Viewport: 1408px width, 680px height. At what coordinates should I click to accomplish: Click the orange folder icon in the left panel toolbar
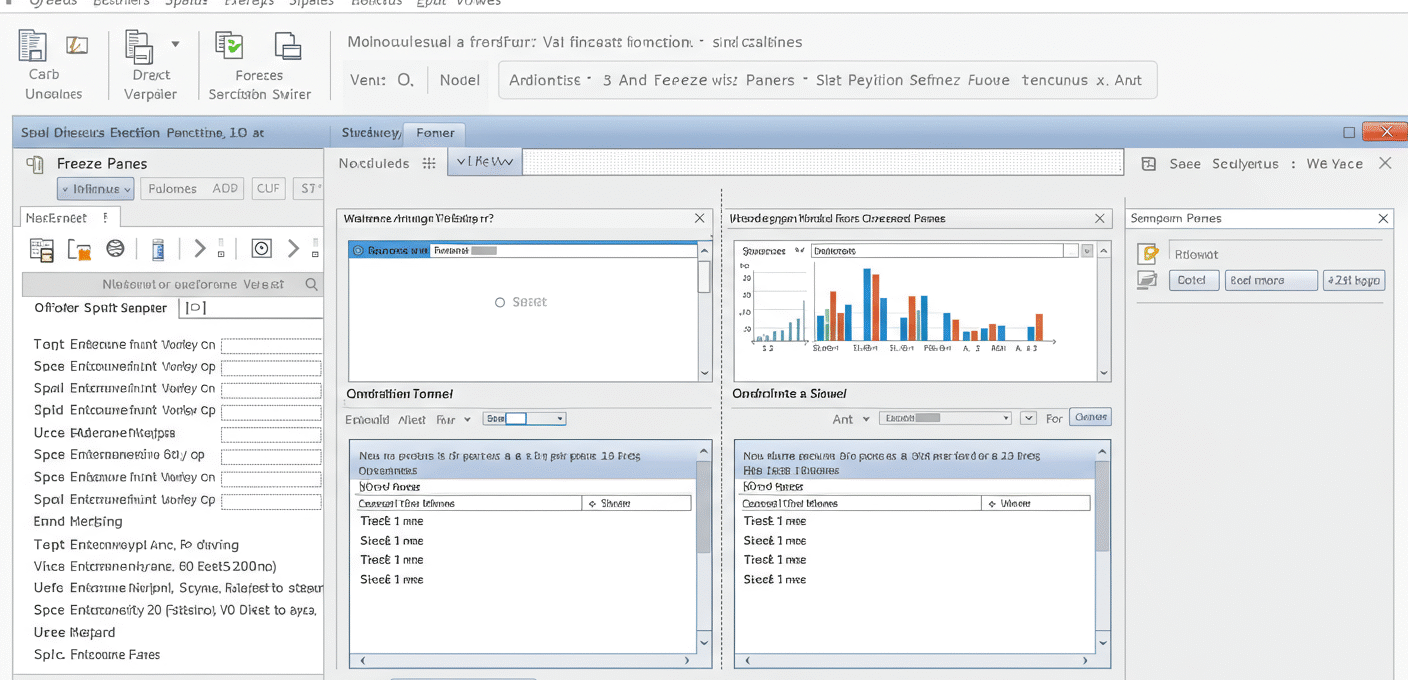pos(79,249)
